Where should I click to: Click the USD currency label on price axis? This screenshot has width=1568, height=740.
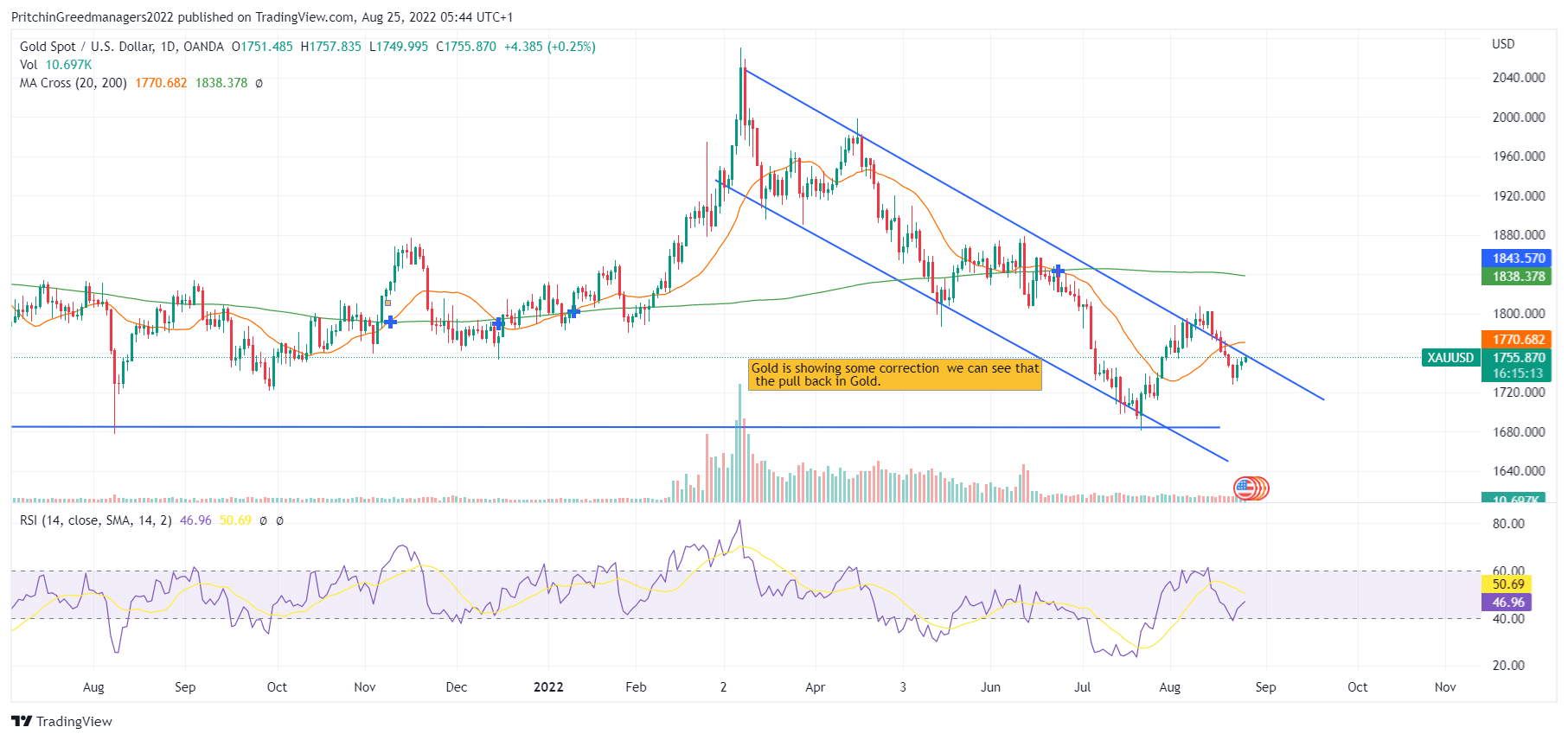click(x=1503, y=44)
